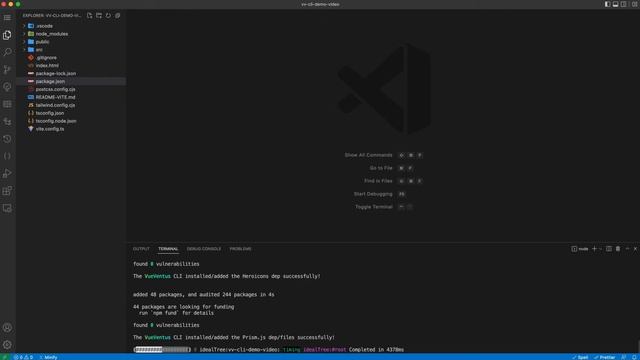Open postcss.config.cjs file
640x360 pixels.
71,89
